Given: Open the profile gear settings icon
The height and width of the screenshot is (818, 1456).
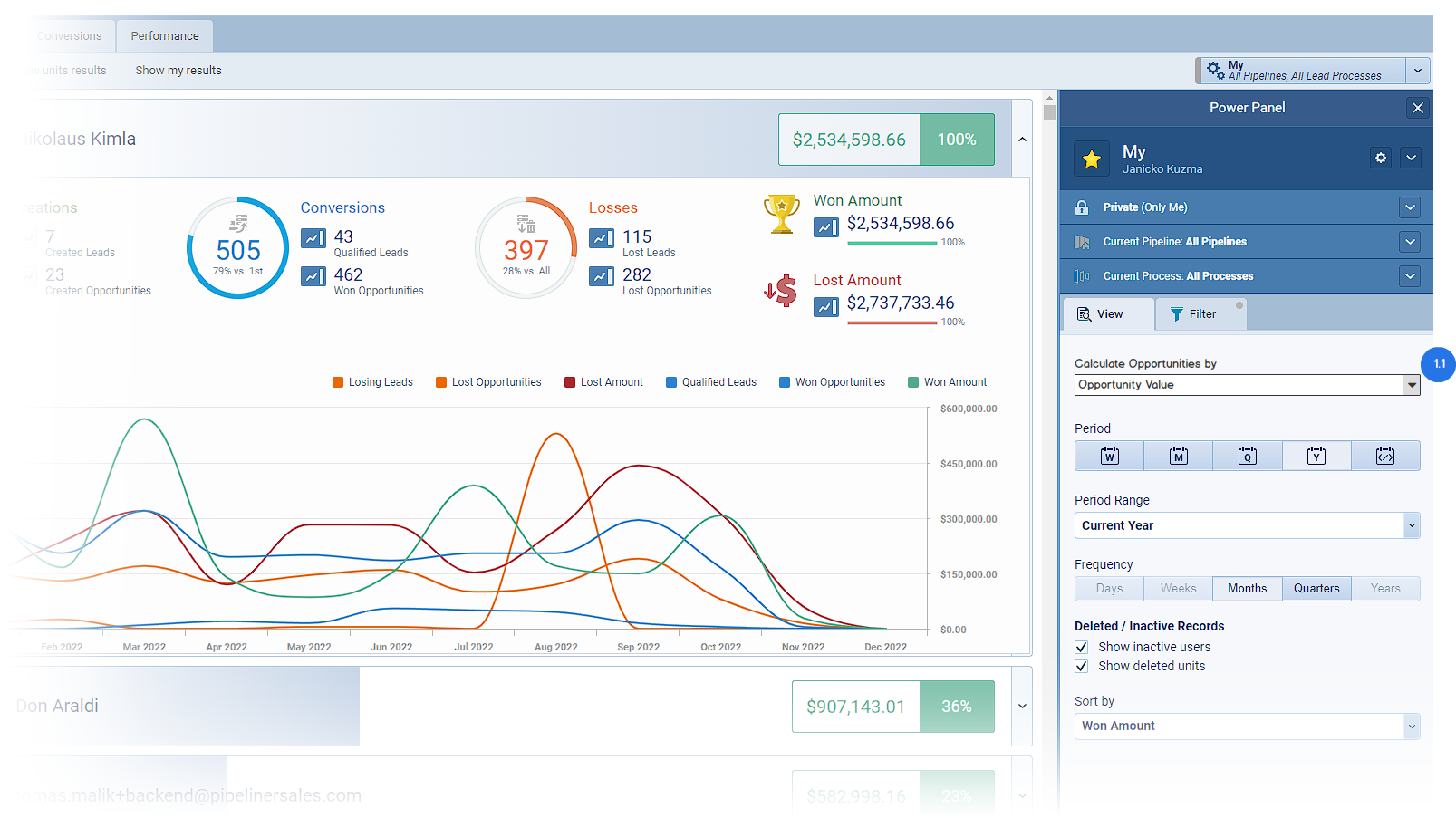Looking at the screenshot, I should click(x=1380, y=158).
